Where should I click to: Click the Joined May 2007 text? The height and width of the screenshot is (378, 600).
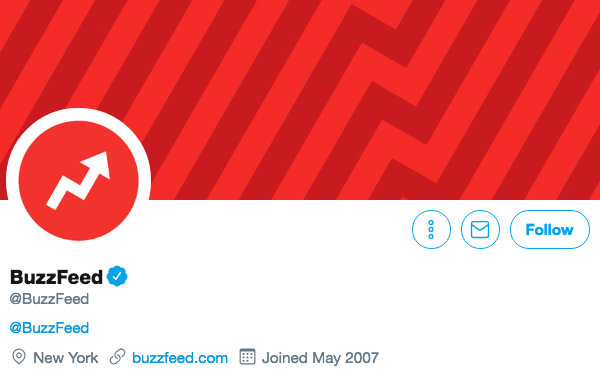pos(320,358)
